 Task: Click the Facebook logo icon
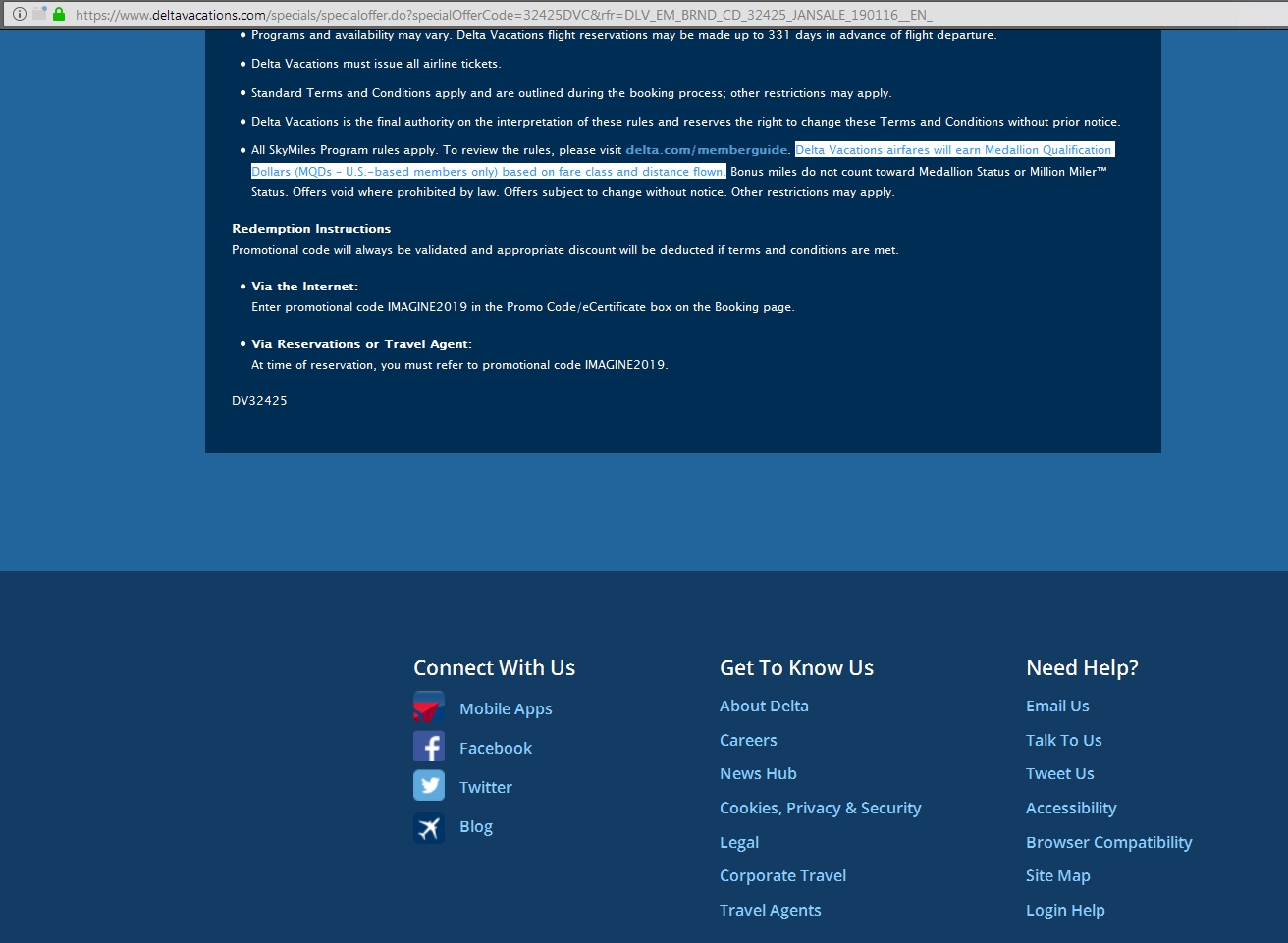[x=429, y=748]
